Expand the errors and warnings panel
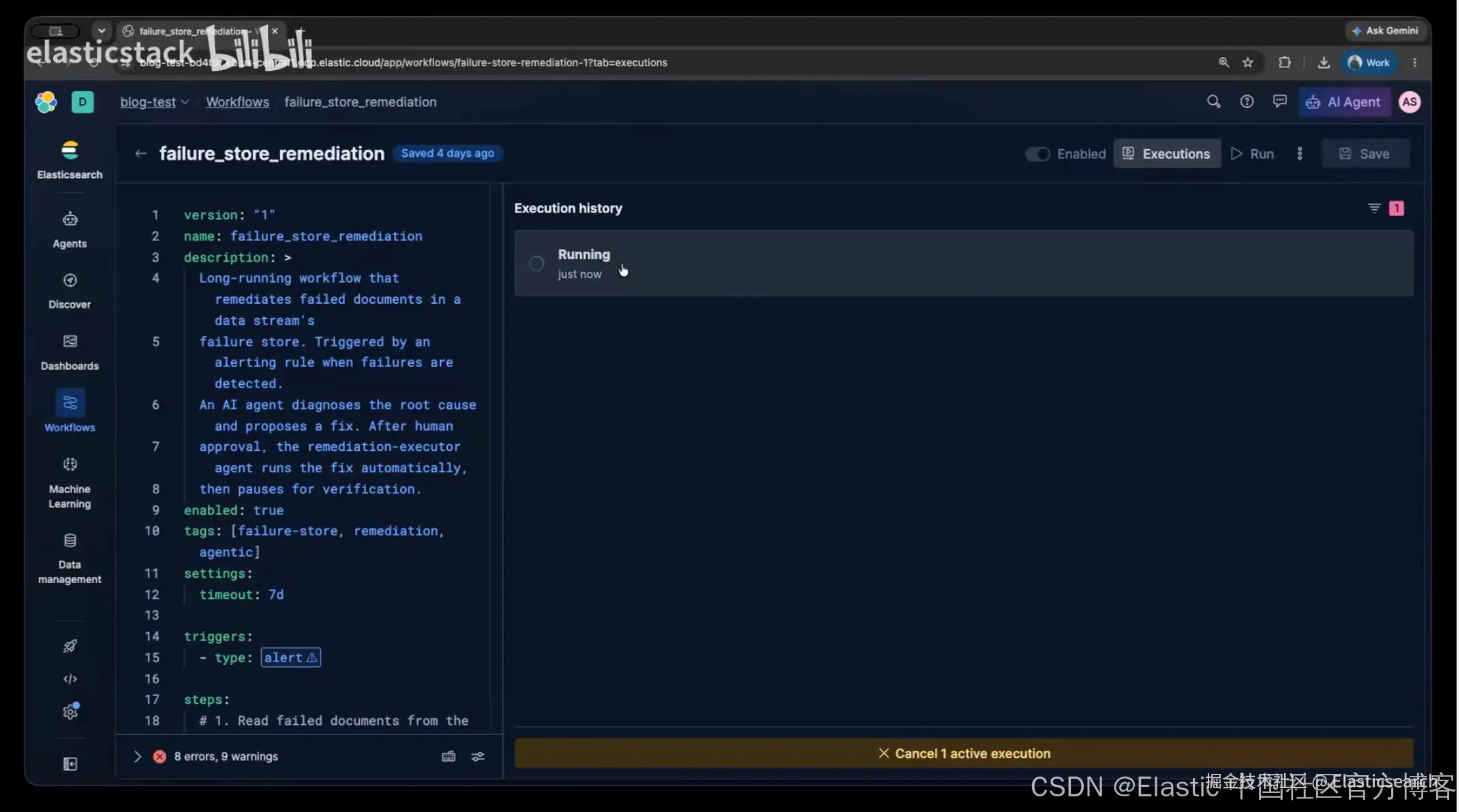This screenshot has height=812, width=1460. coord(138,756)
